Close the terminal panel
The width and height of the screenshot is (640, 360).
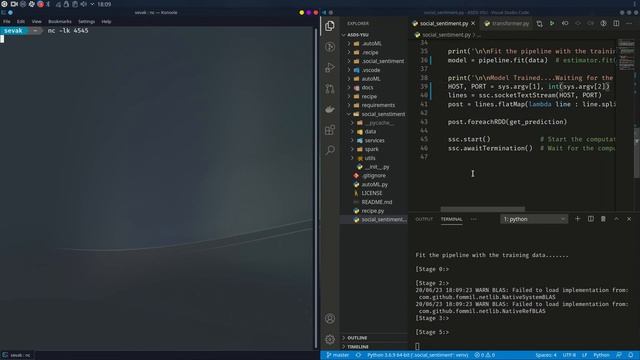click(x=629, y=219)
